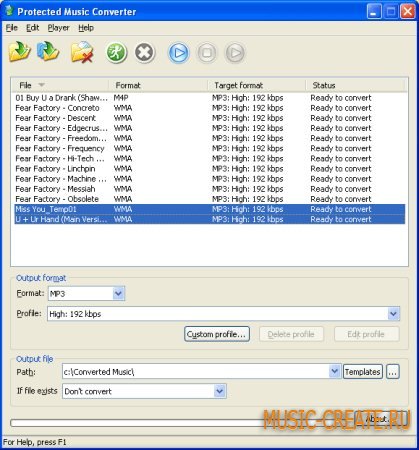Viewport: 419px width, 450px height.
Task: Click the Format column header
Action: point(158,85)
